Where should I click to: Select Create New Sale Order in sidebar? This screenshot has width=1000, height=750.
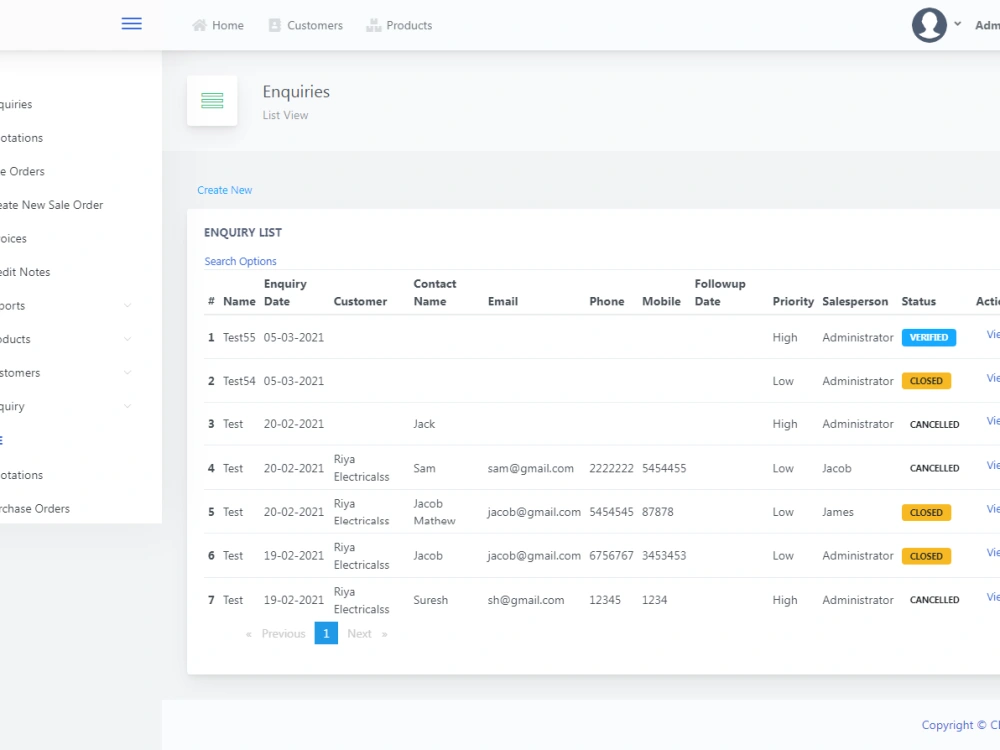[52, 205]
